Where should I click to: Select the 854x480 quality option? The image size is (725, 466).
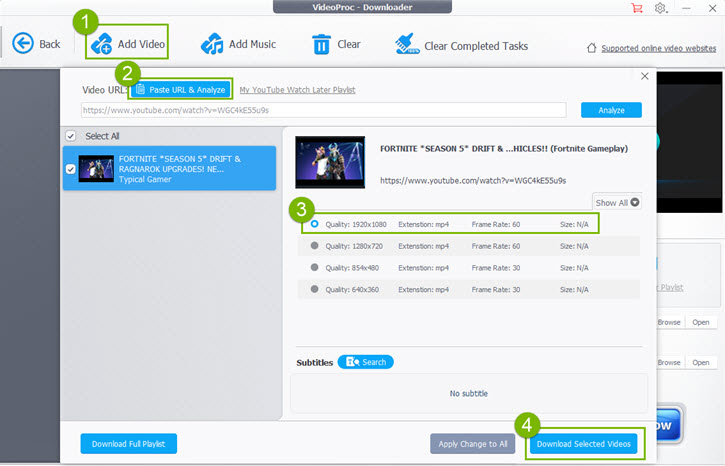point(469,268)
